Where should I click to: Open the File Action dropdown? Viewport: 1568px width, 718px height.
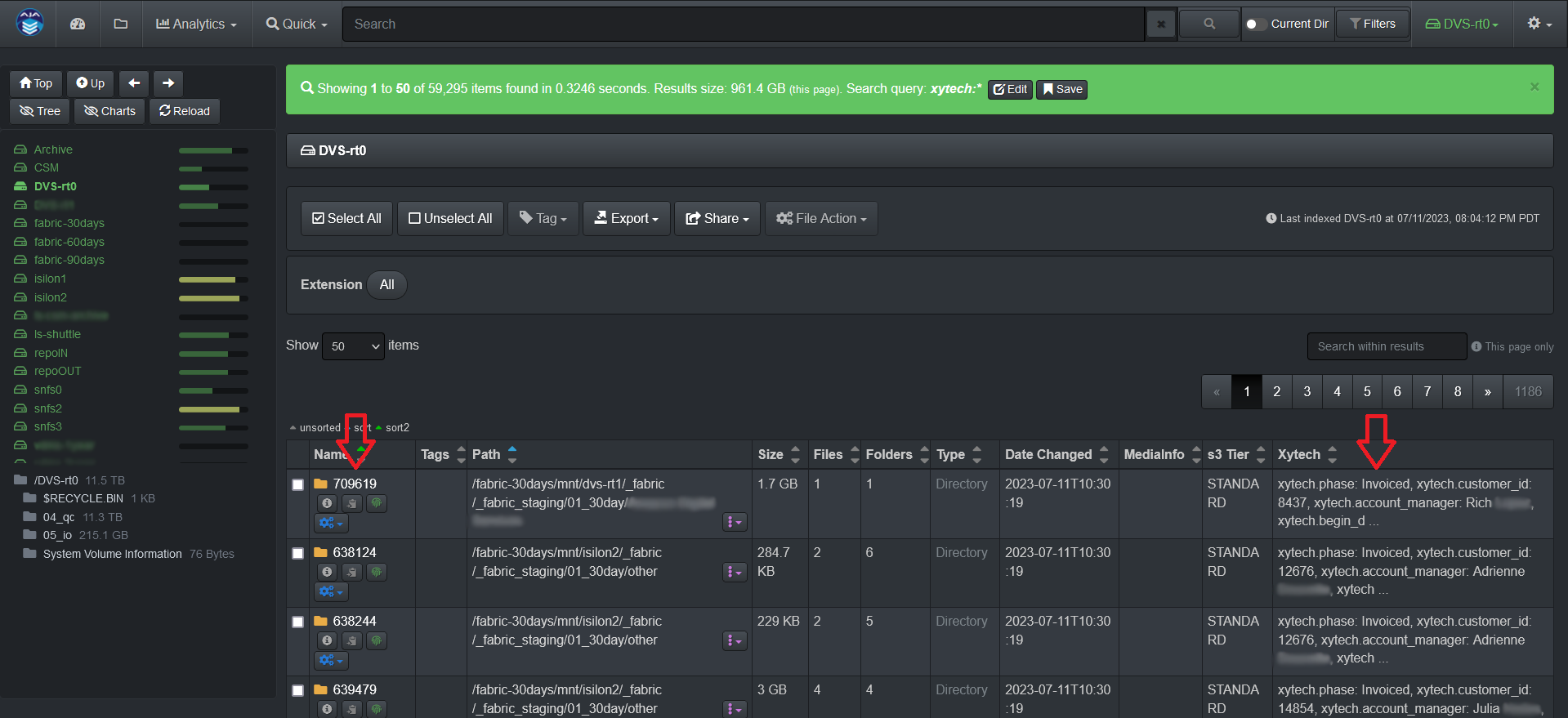coord(821,219)
